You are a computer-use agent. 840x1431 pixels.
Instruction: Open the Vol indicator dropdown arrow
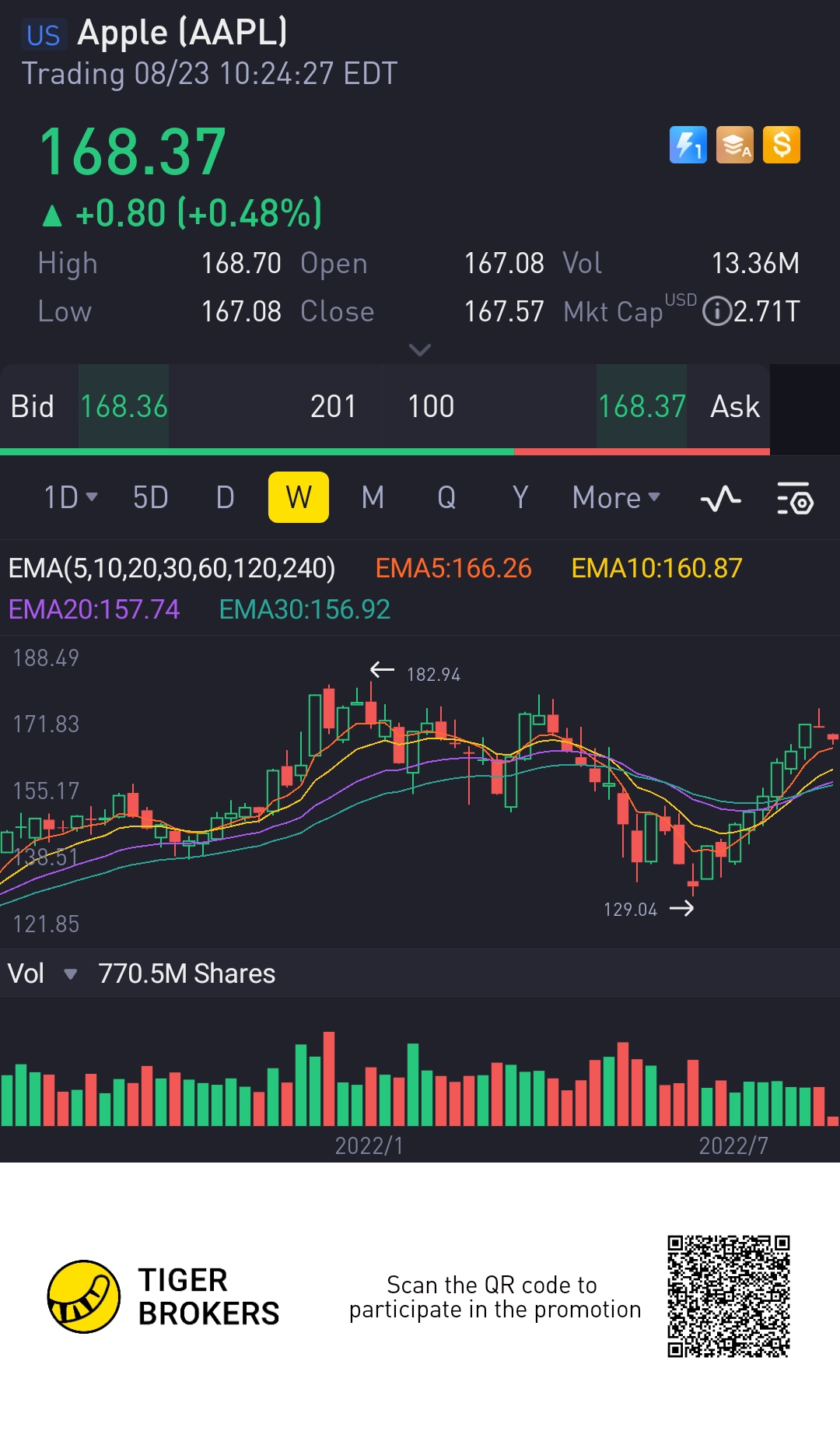click(x=70, y=974)
